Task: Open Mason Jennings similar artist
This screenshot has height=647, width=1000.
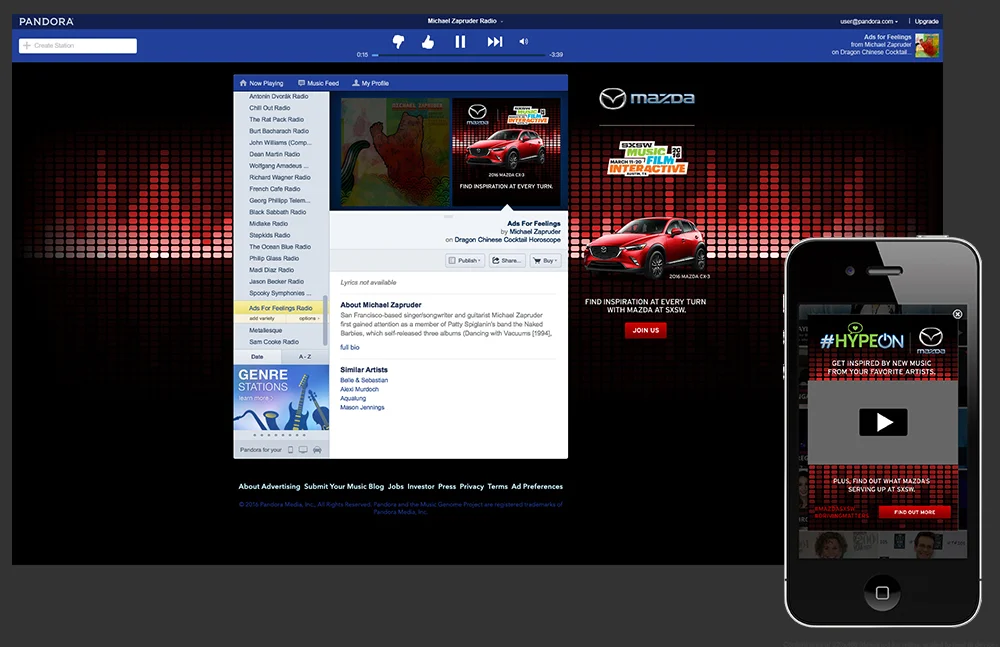Action: pyautogui.click(x=362, y=407)
